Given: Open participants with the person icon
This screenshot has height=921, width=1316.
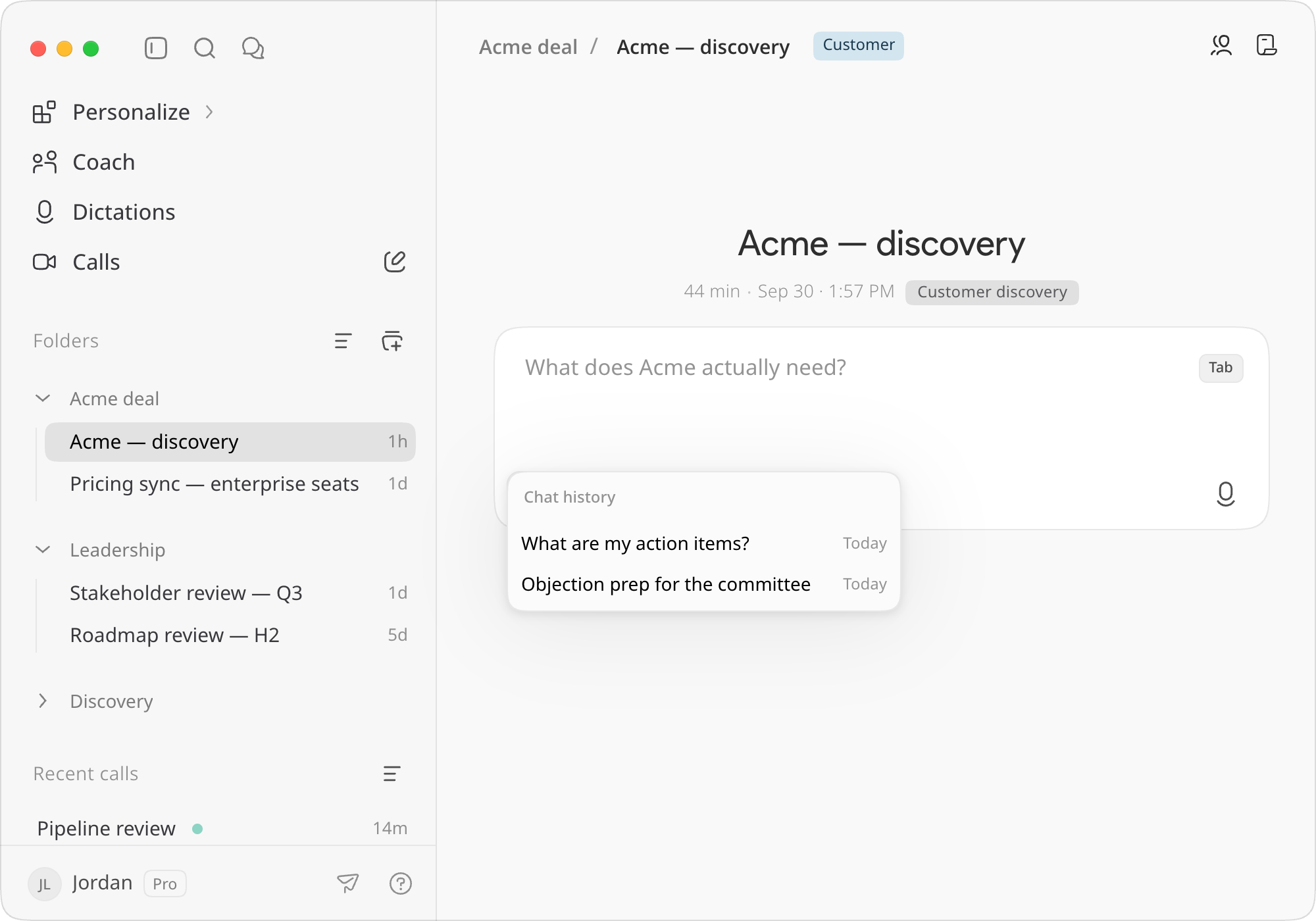Looking at the screenshot, I should [1221, 45].
